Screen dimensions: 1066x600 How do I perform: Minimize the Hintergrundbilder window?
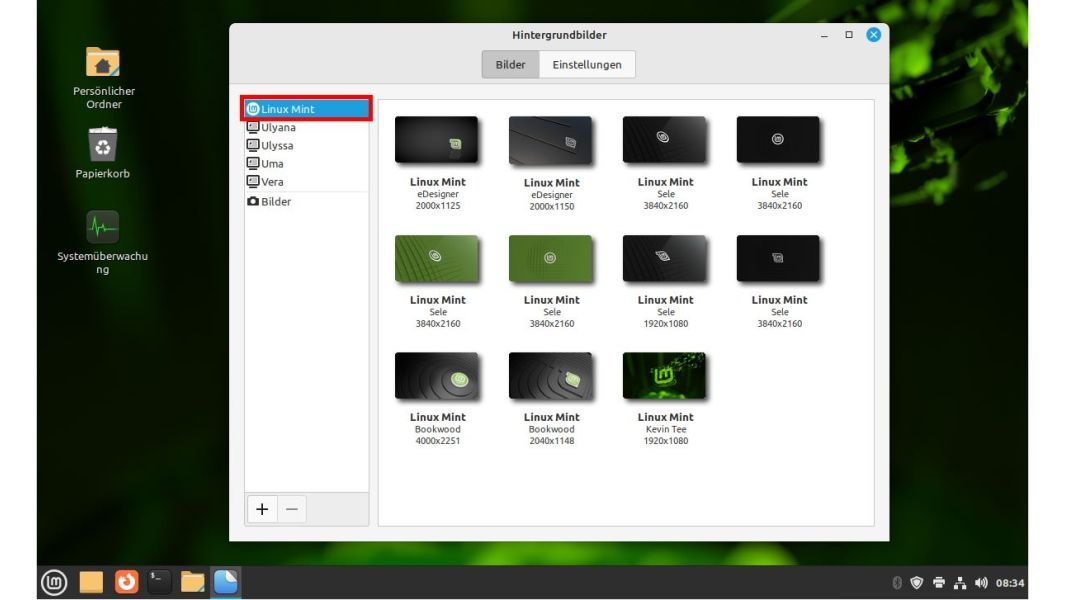pyautogui.click(x=825, y=35)
